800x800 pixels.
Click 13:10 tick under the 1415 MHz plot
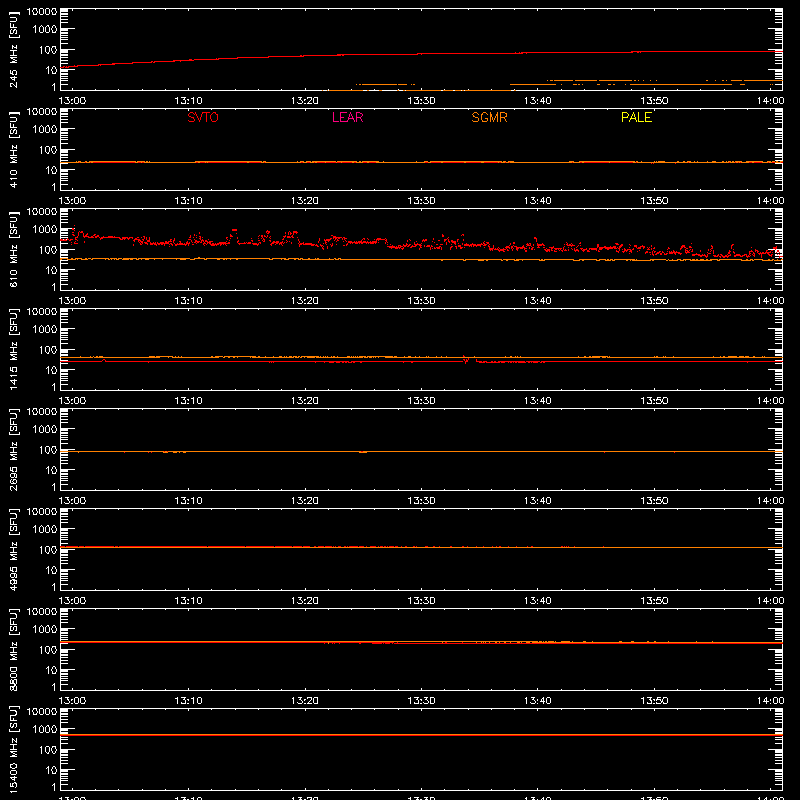(188, 401)
